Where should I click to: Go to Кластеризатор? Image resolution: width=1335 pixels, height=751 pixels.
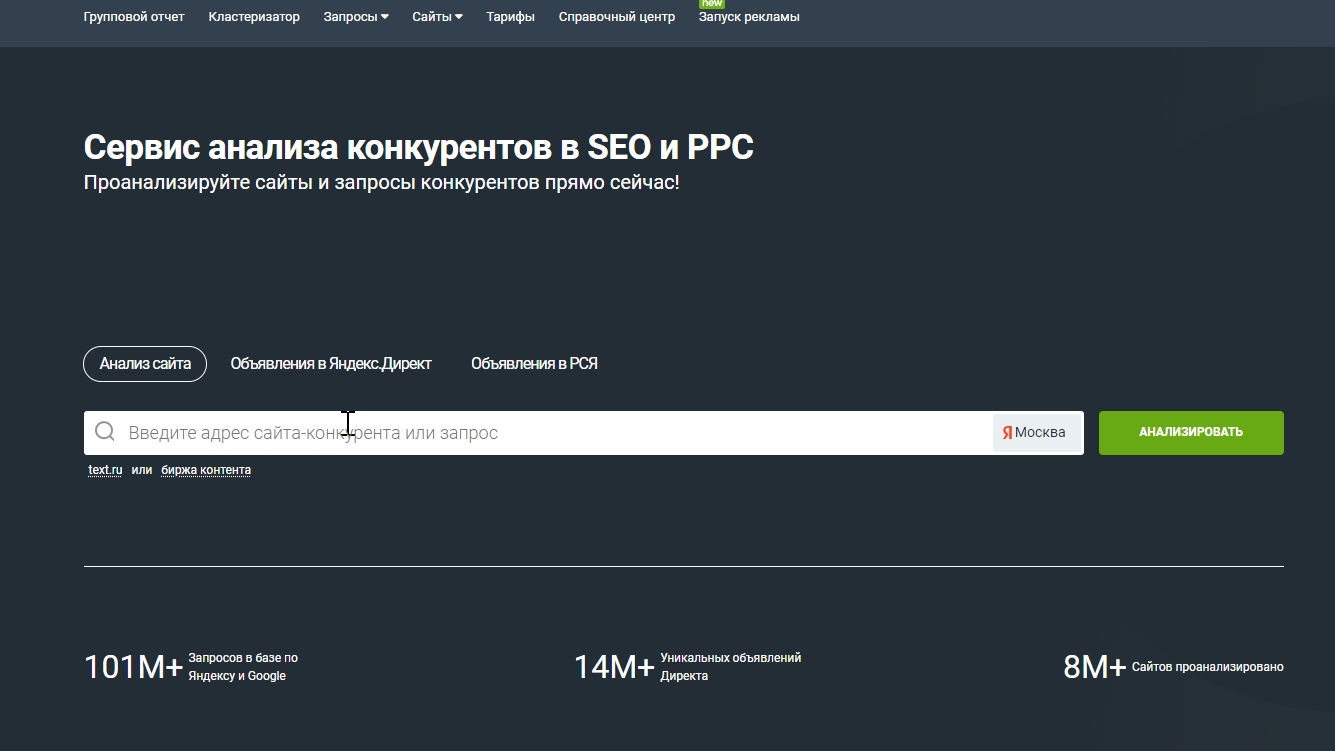point(254,17)
